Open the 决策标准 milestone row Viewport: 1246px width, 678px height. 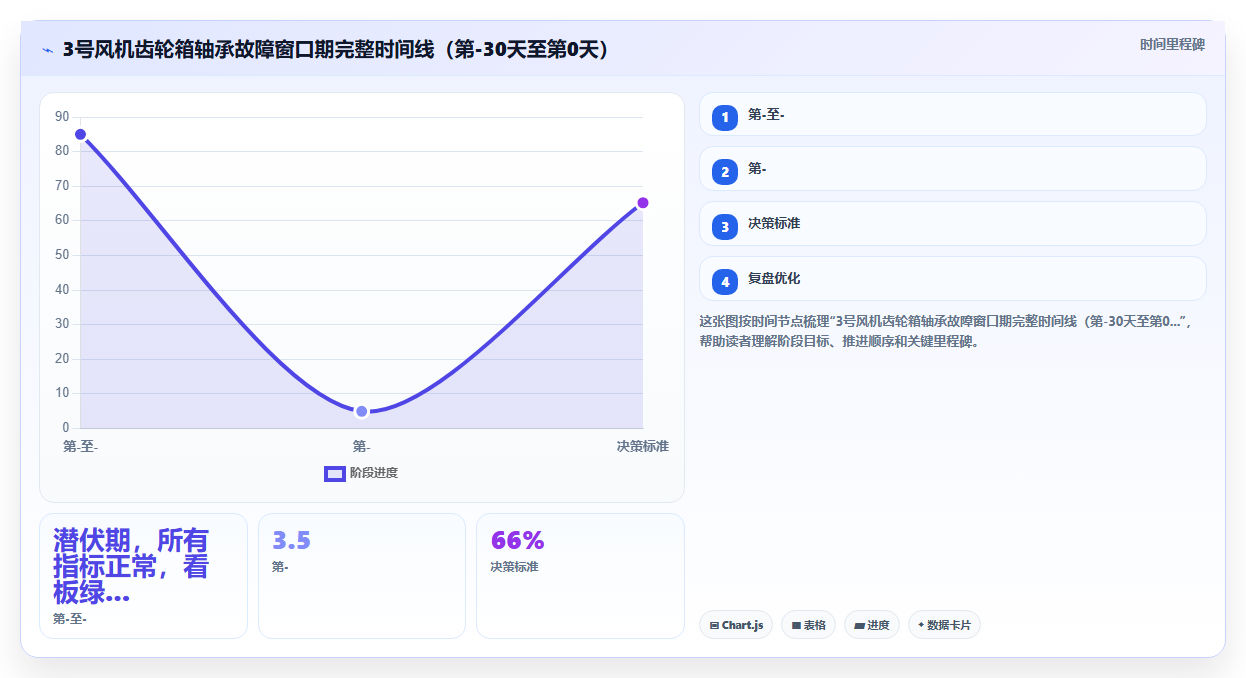tap(953, 223)
